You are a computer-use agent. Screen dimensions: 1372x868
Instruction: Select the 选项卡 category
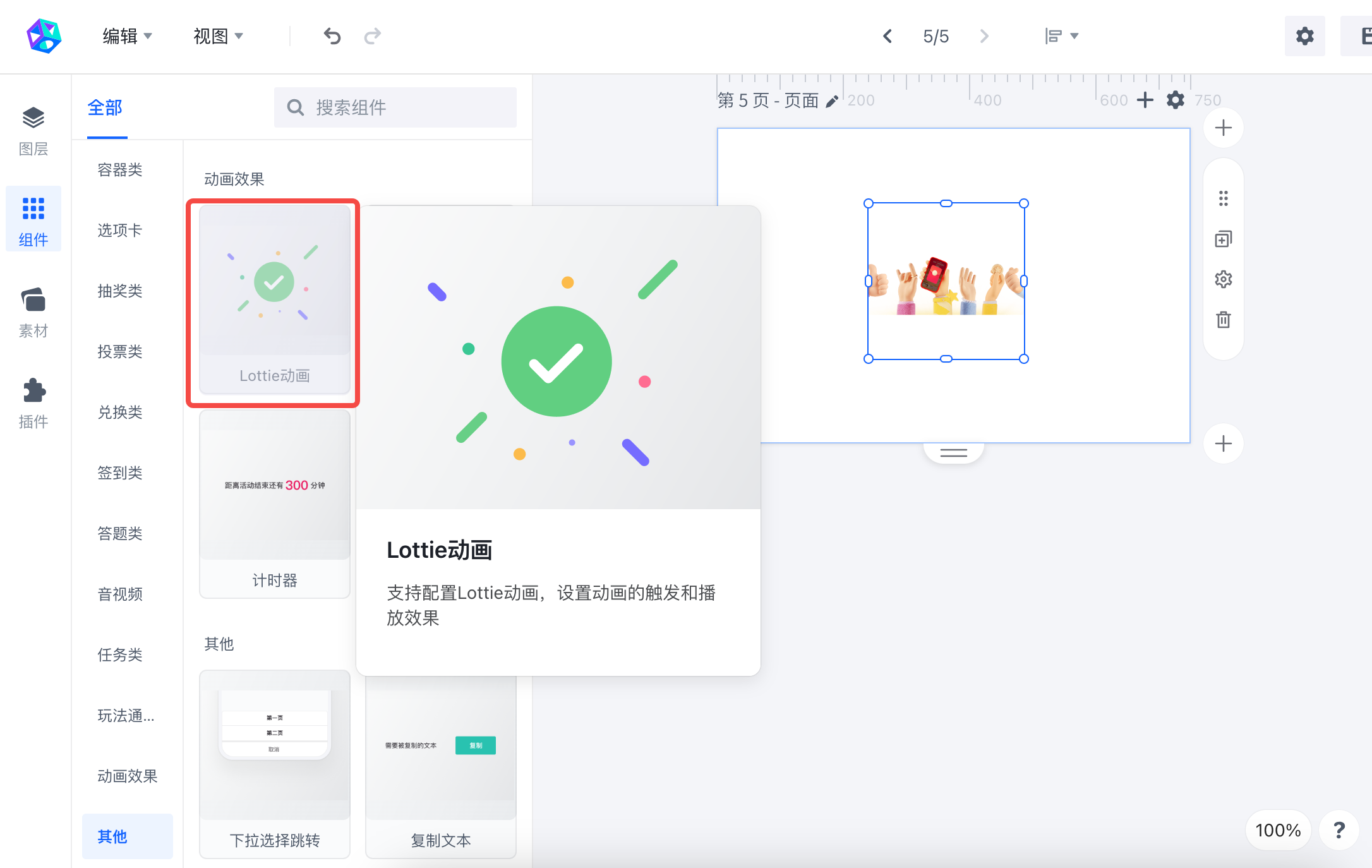(120, 230)
